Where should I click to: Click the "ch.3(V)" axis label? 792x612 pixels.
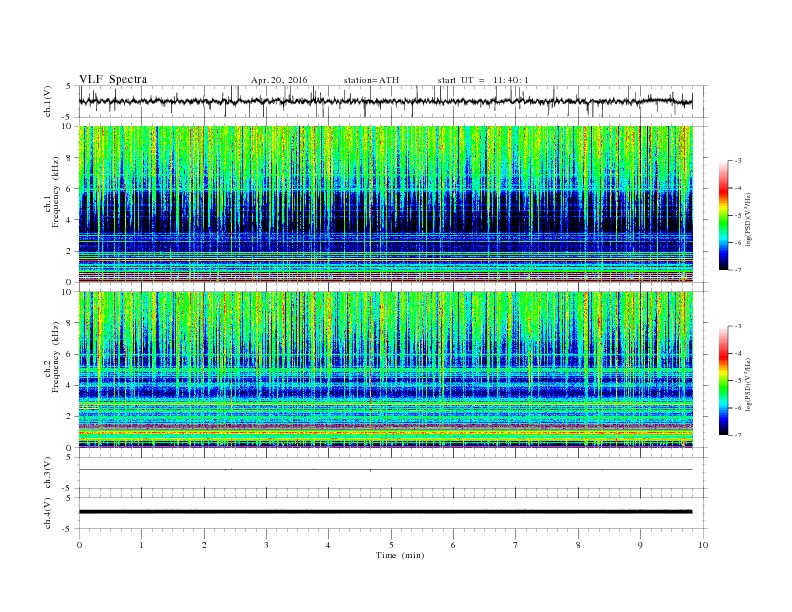pos(48,473)
